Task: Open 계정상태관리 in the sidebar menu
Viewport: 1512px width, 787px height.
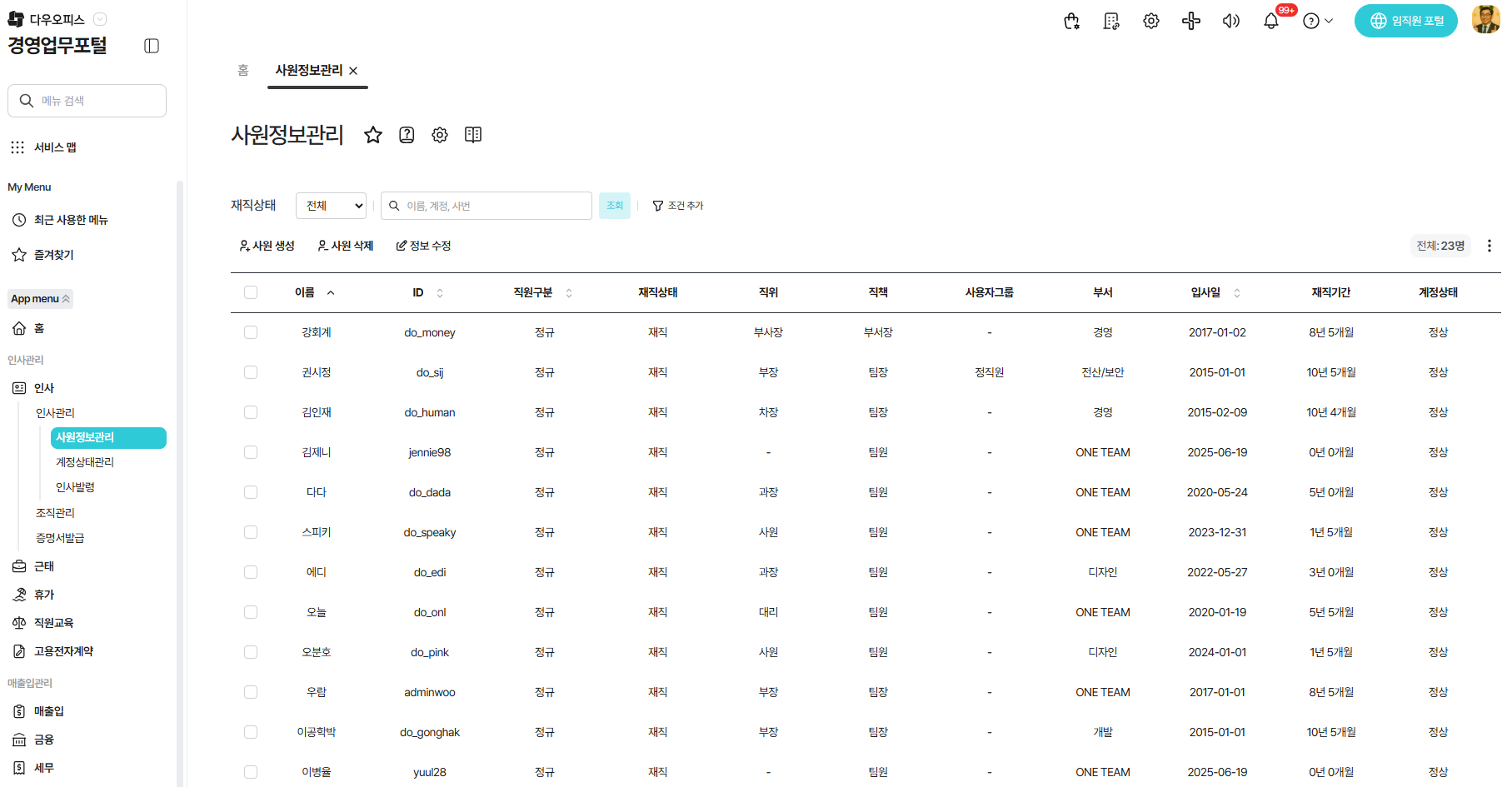Action: pyautogui.click(x=85, y=462)
